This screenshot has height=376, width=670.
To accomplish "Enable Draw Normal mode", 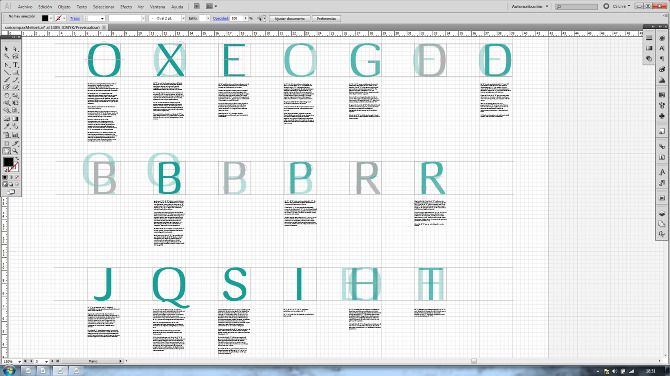I will point(6,185).
